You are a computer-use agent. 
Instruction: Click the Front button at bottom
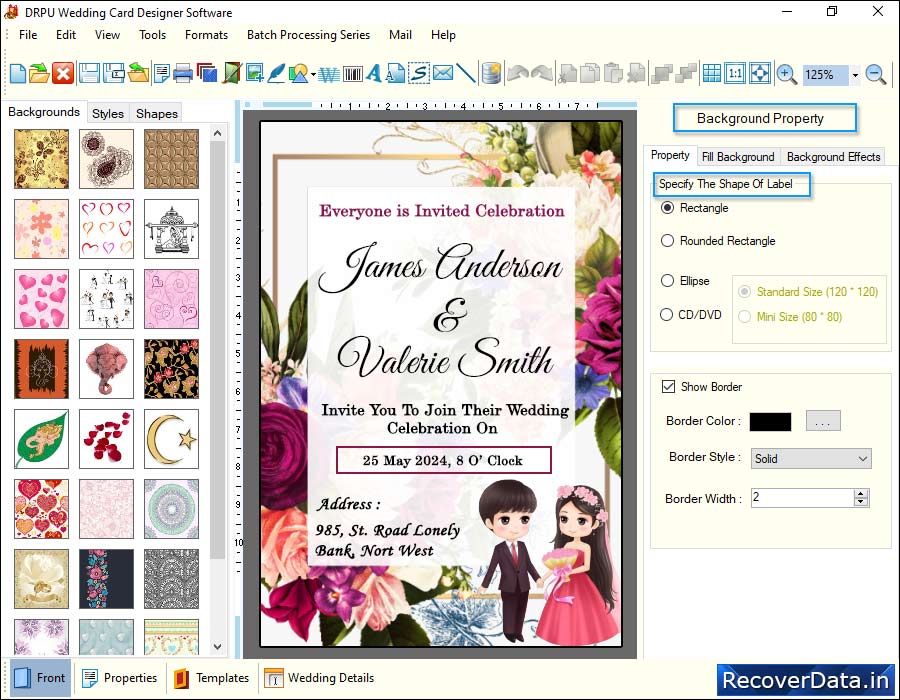pos(40,678)
